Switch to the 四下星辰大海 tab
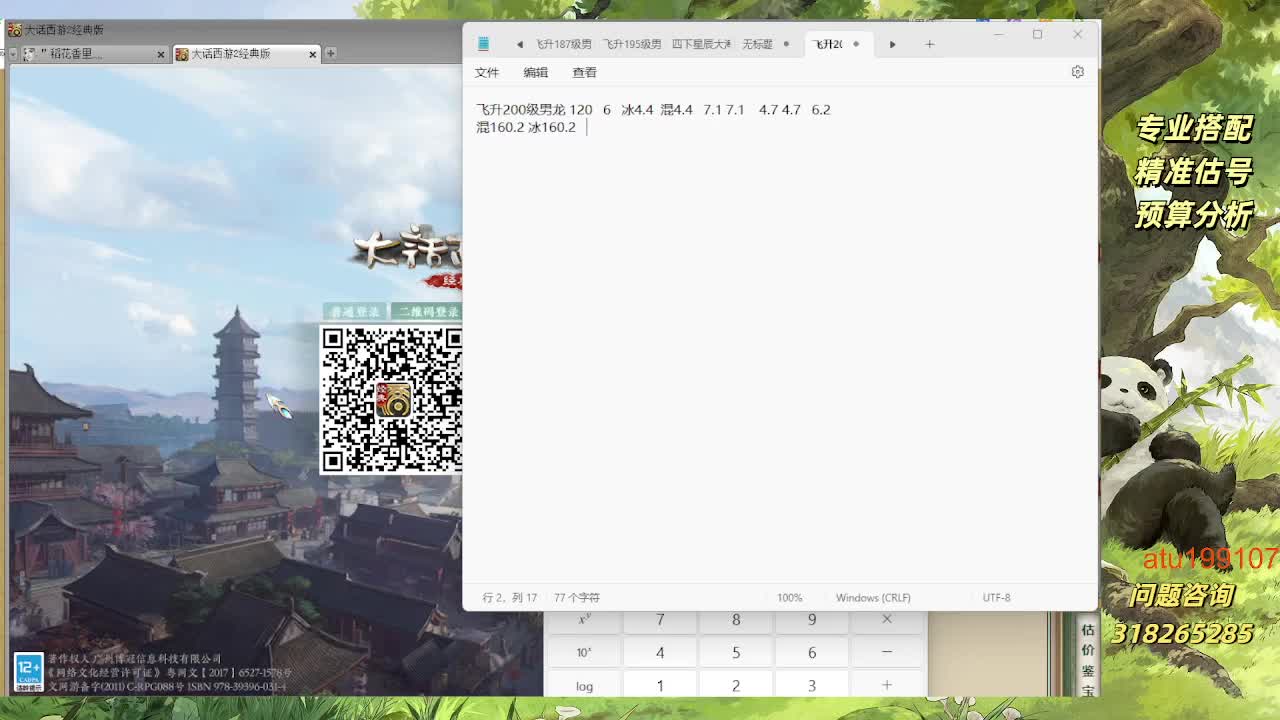This screenshot has height=720, width=1280. point(701,44)
